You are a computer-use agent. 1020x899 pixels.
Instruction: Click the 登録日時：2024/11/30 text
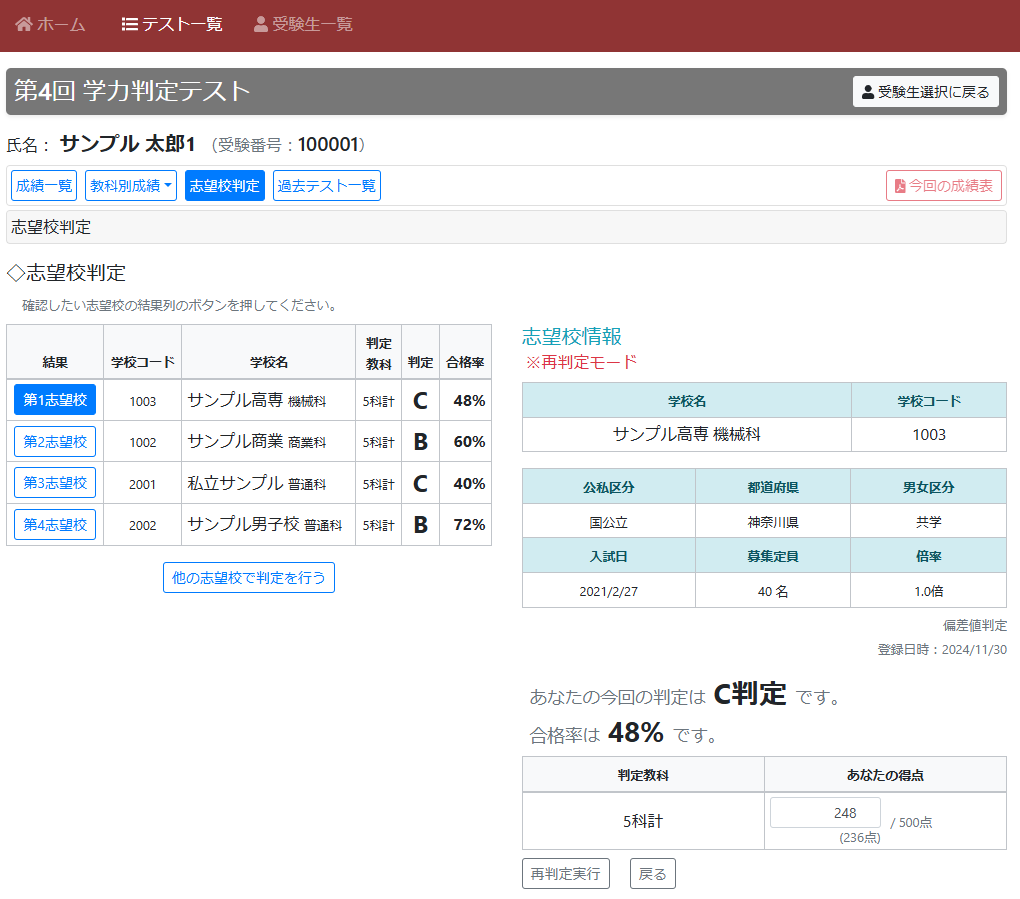tap(942, 649)
